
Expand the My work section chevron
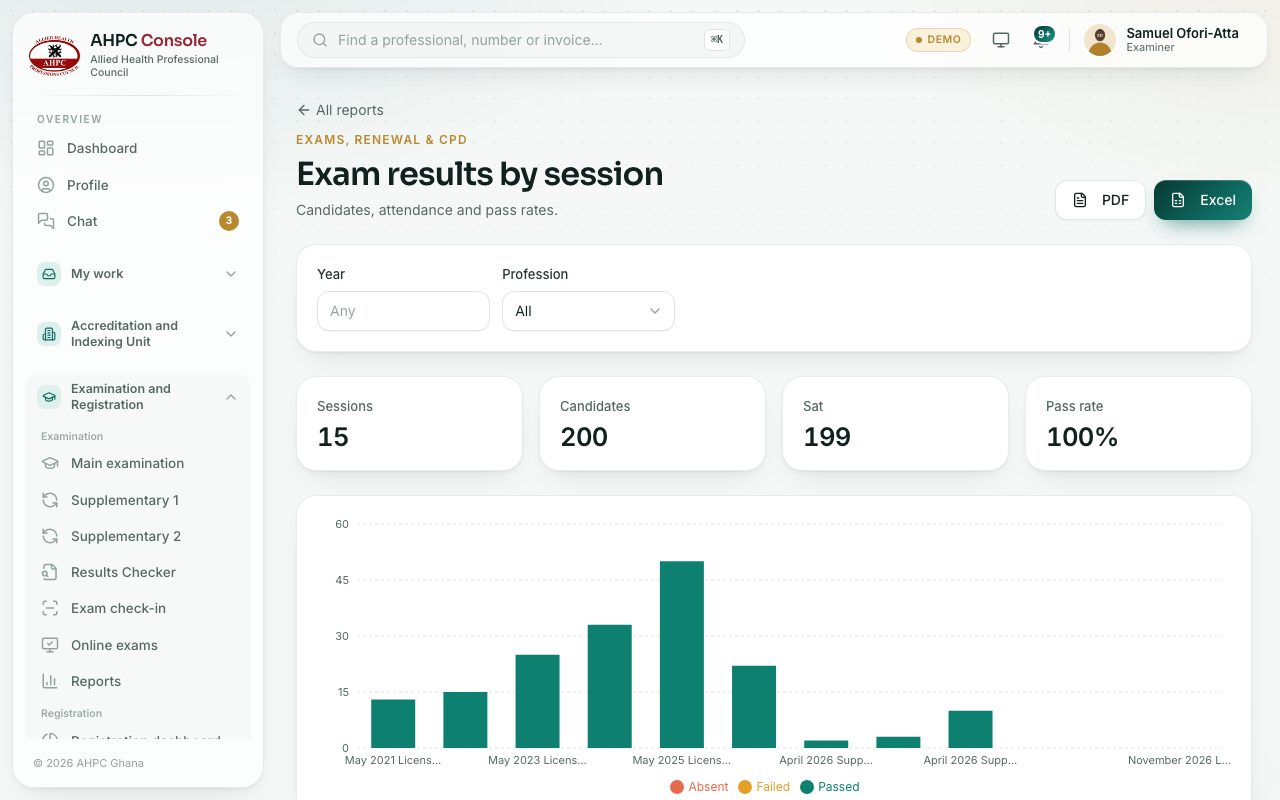pyautogui.click(x=231, y=274)
